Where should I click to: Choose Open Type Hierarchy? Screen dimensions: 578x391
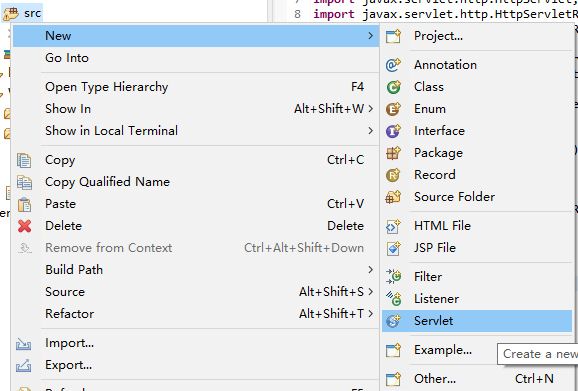(x=196, y=87)
